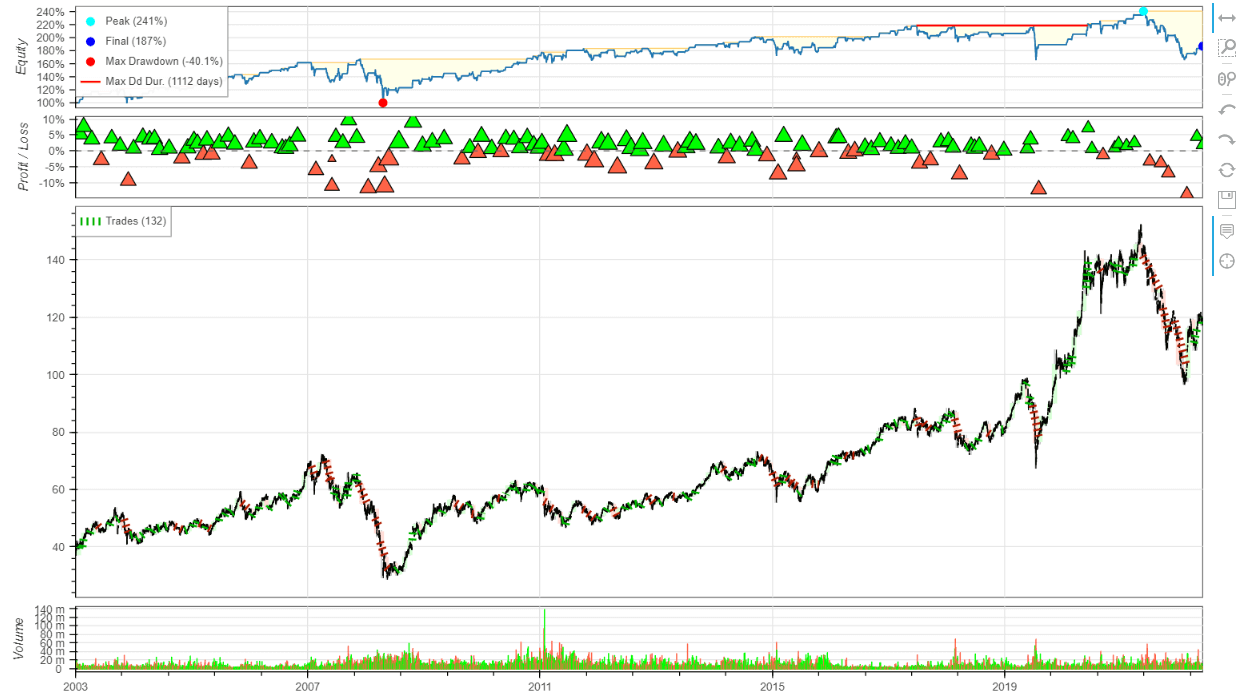Undo the last chart action
Viewport: 1247px width, 695px height.
pyautogui.click(x=1227, y=109)
